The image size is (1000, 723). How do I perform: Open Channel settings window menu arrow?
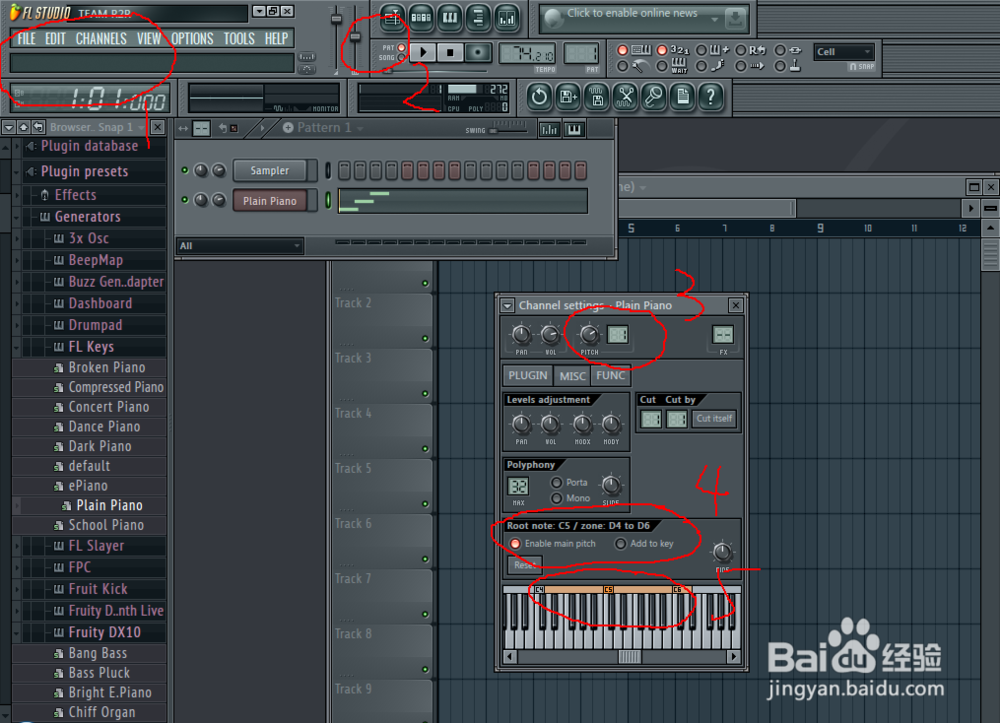click(508, 305)
